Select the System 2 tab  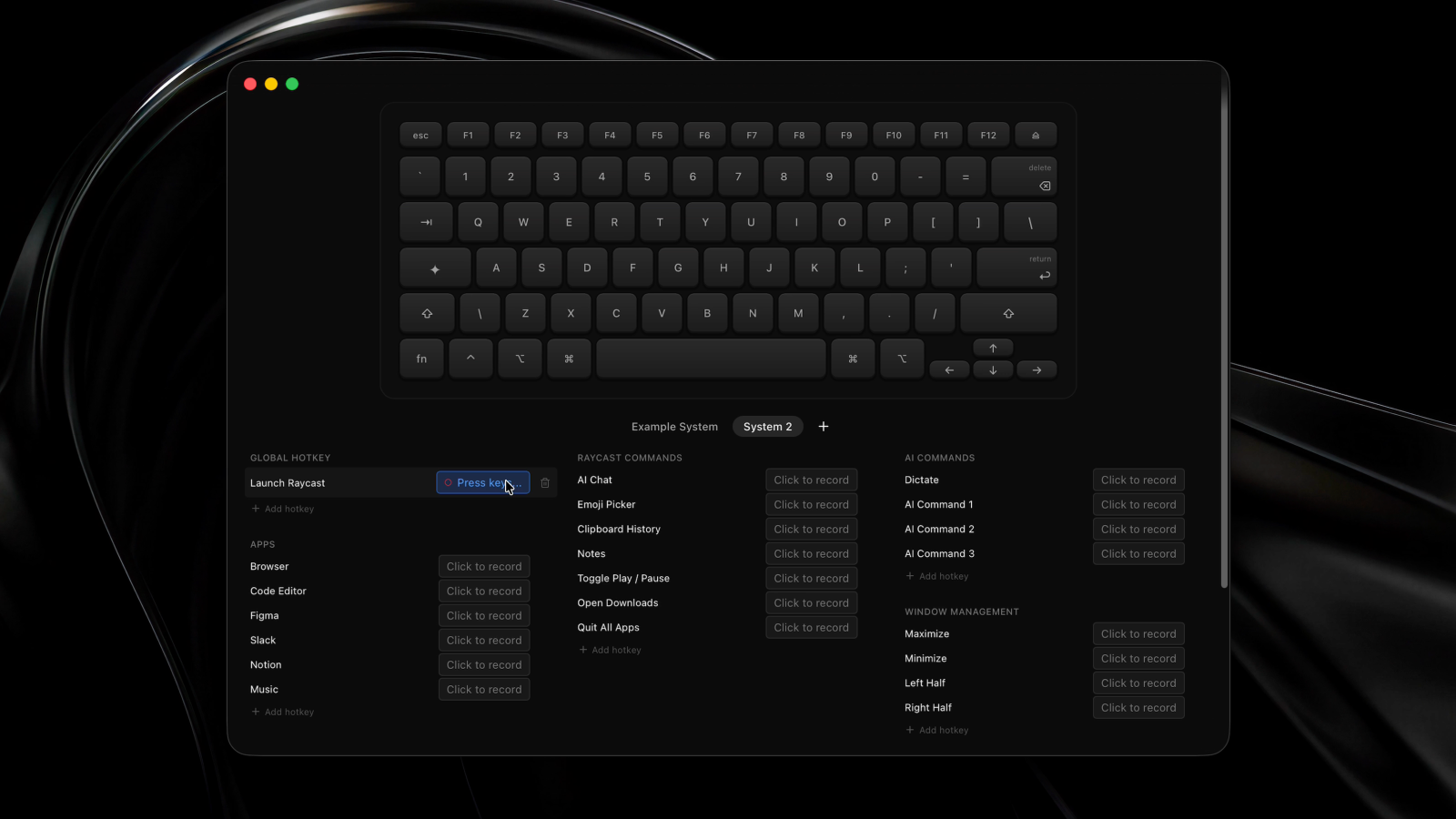[x=767, y=427]
